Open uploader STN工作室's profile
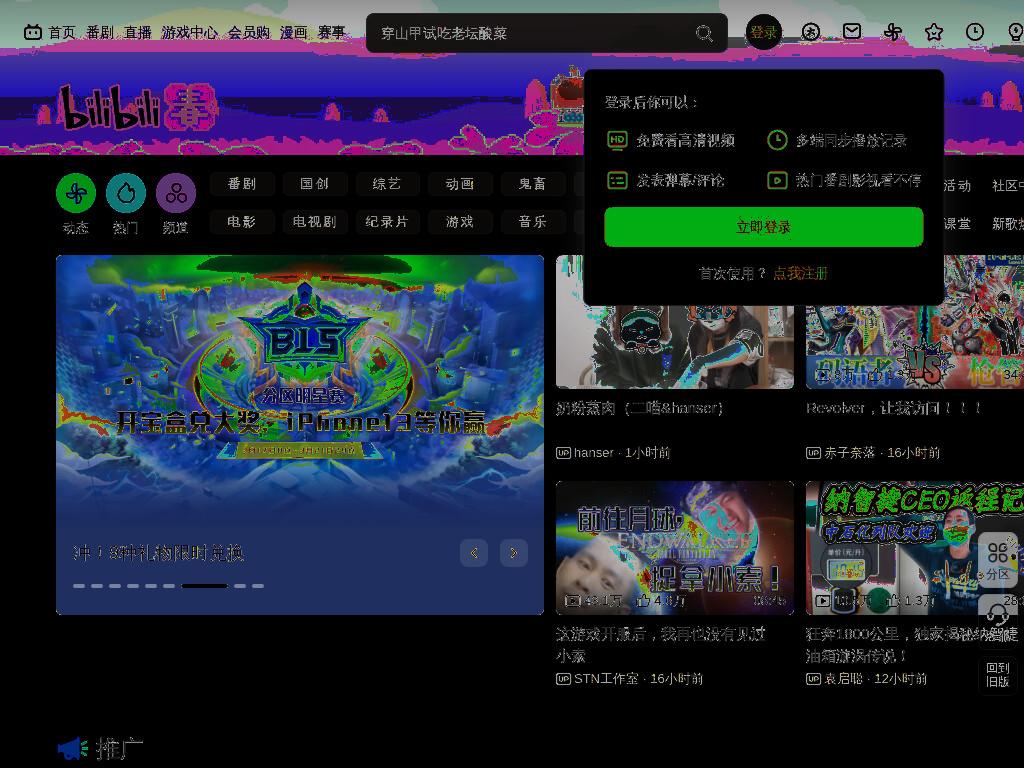Screen dimensions: 1024x768 (606, 679)
